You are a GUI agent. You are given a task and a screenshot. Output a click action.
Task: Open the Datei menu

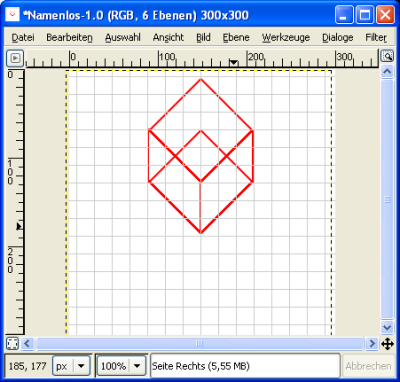[x=23, y=38]
